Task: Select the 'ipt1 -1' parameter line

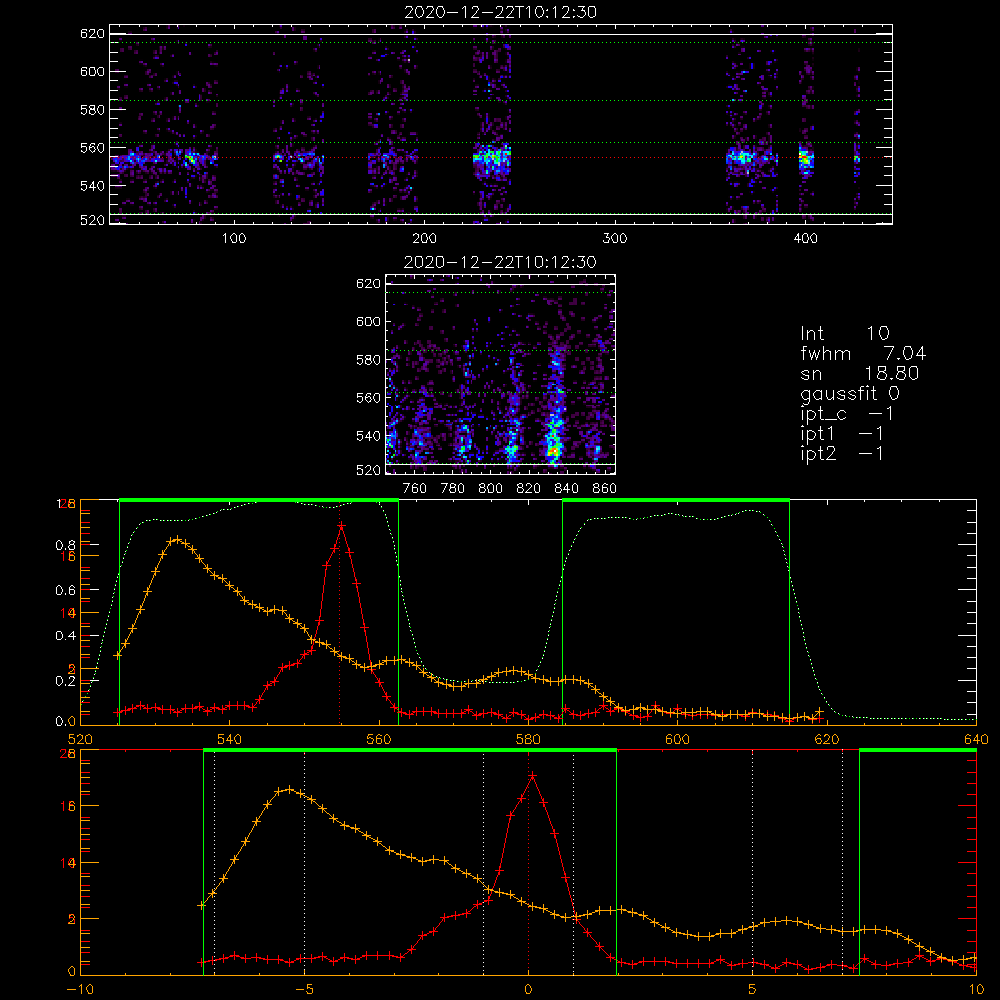Action: (x=842, y=434)
